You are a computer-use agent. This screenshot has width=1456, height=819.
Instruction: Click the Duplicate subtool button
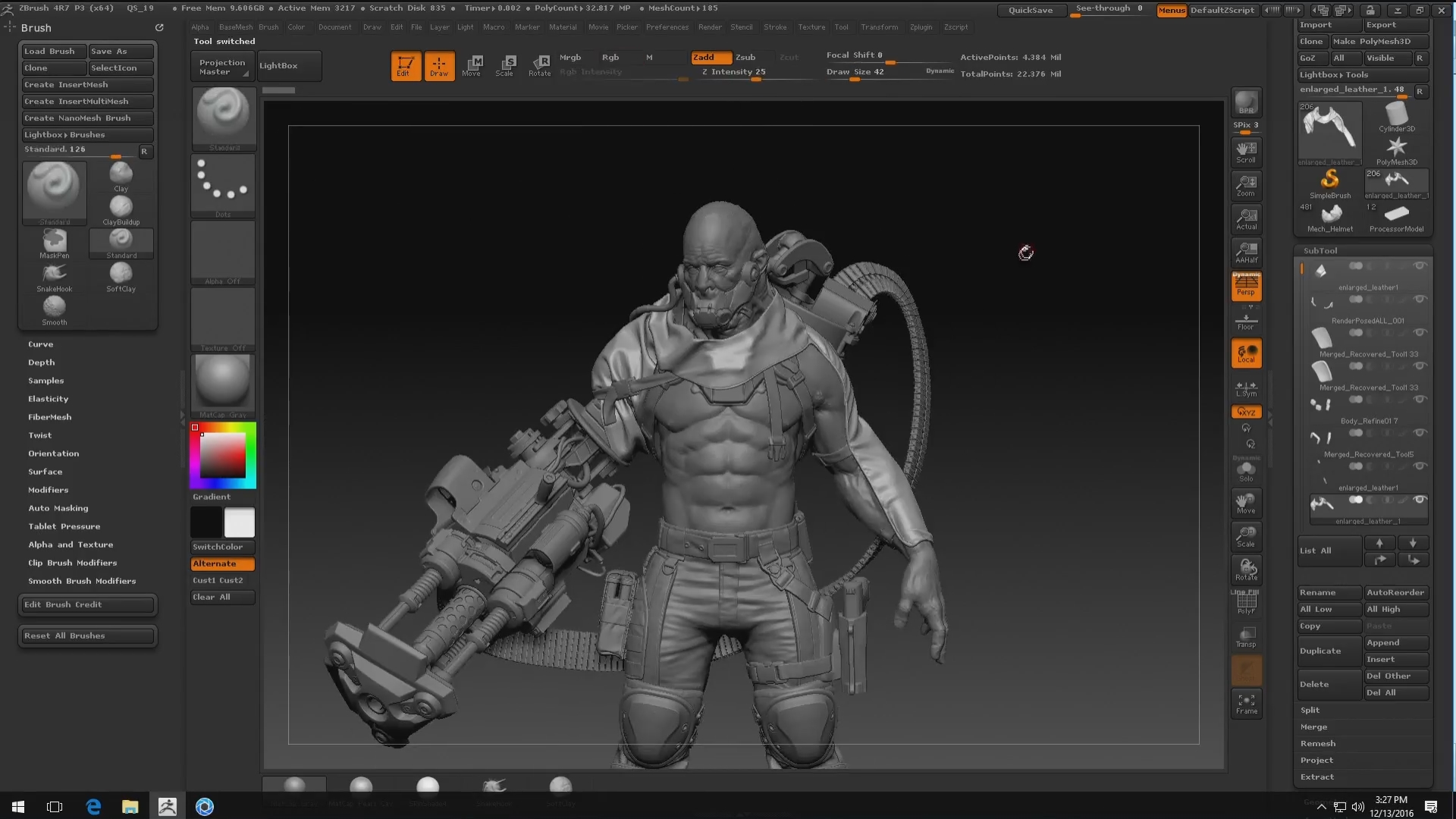[1320, 651]
